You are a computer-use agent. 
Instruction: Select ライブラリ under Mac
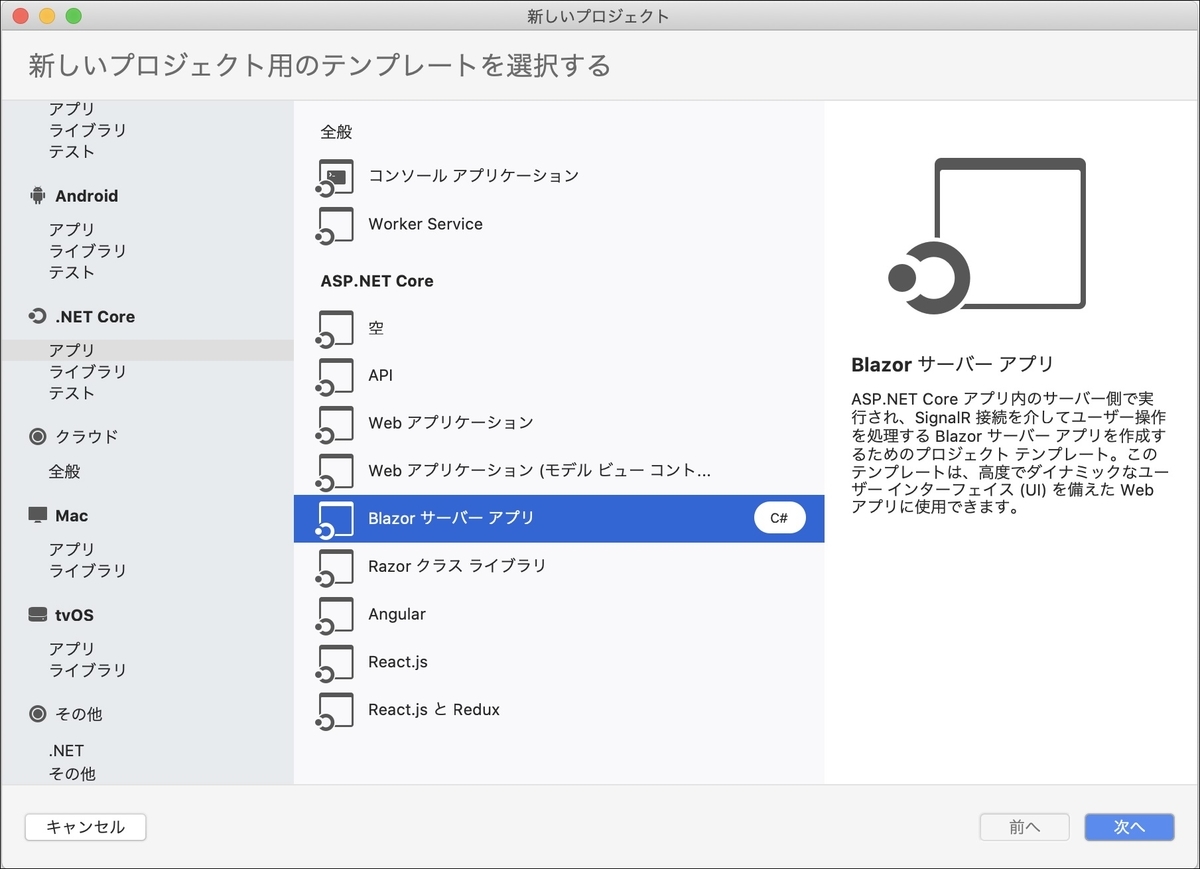88,570
